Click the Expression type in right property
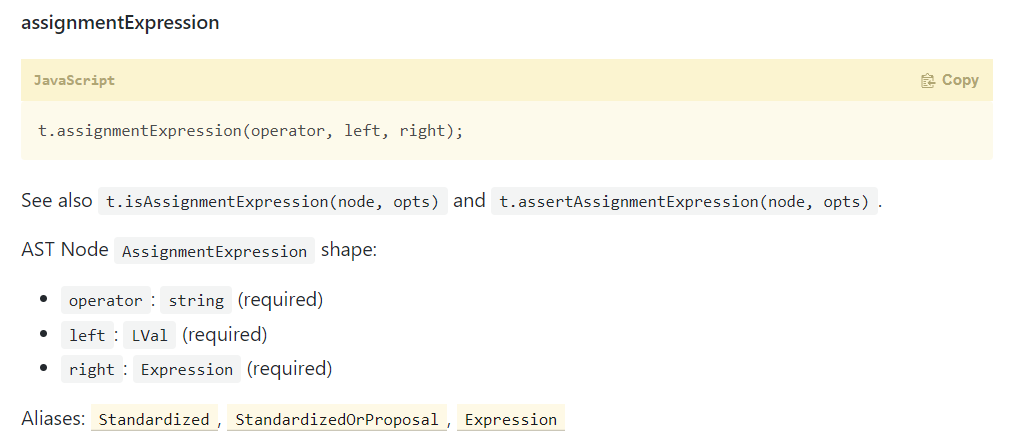Image resolution: width=1031 pixels, height=448 pixels. point(187,370)
